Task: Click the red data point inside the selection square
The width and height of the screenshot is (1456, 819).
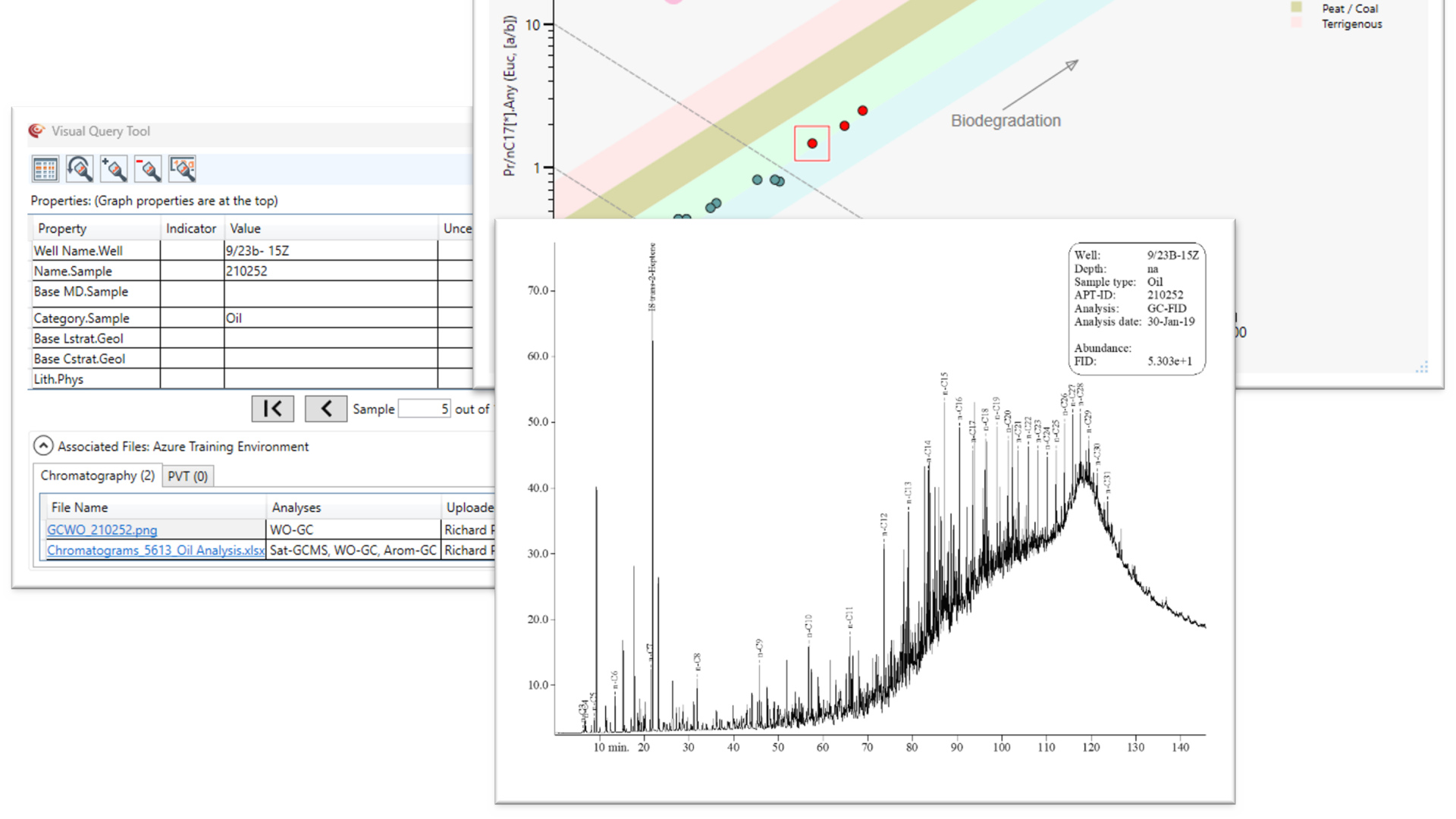Action: coord(812,143)
